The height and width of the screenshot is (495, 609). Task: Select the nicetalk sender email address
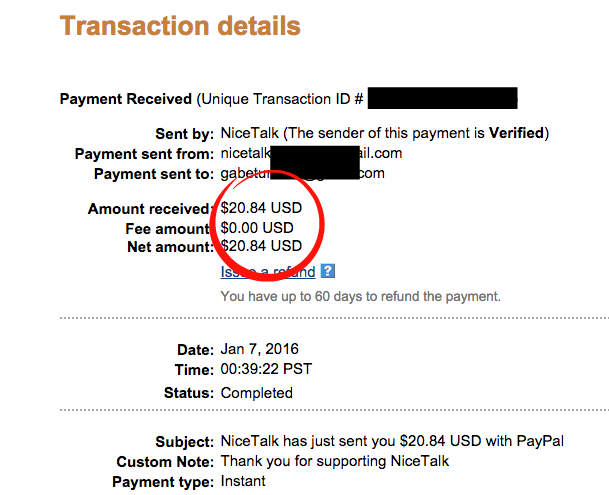[x=311, y=153]
